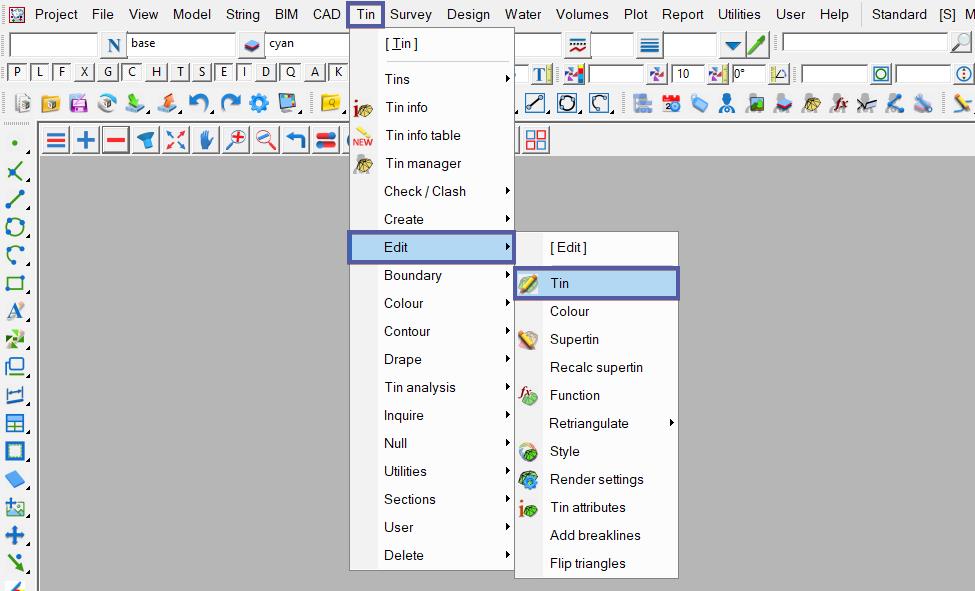Choose Tin manager from the Tin menu
This screenshot has width=975, height=591.
coord(432,163)
